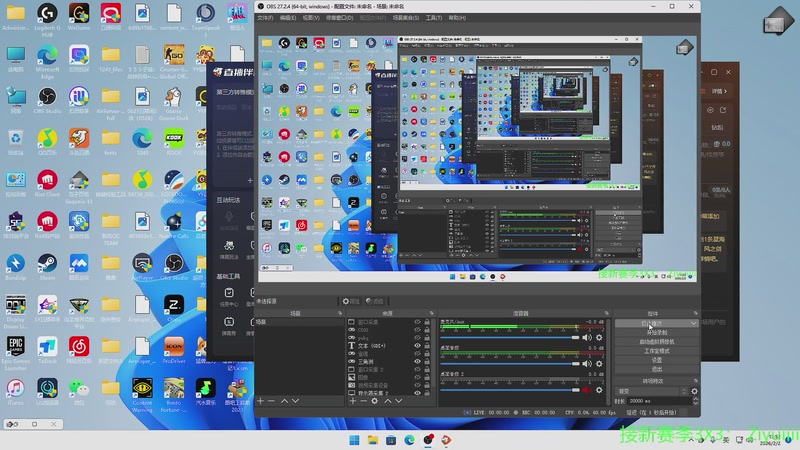Toggle visibility eye of 窗口采集 2 source
Screen dimensions: 800x450
(417, 369)
